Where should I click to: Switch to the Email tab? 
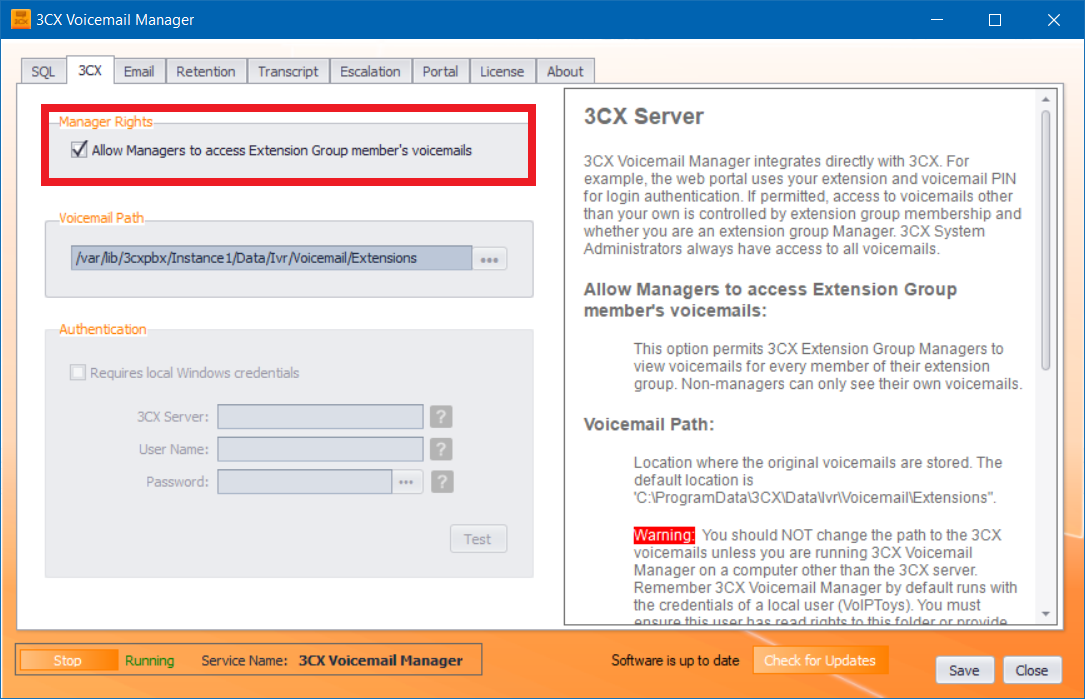tap(138, 70)
